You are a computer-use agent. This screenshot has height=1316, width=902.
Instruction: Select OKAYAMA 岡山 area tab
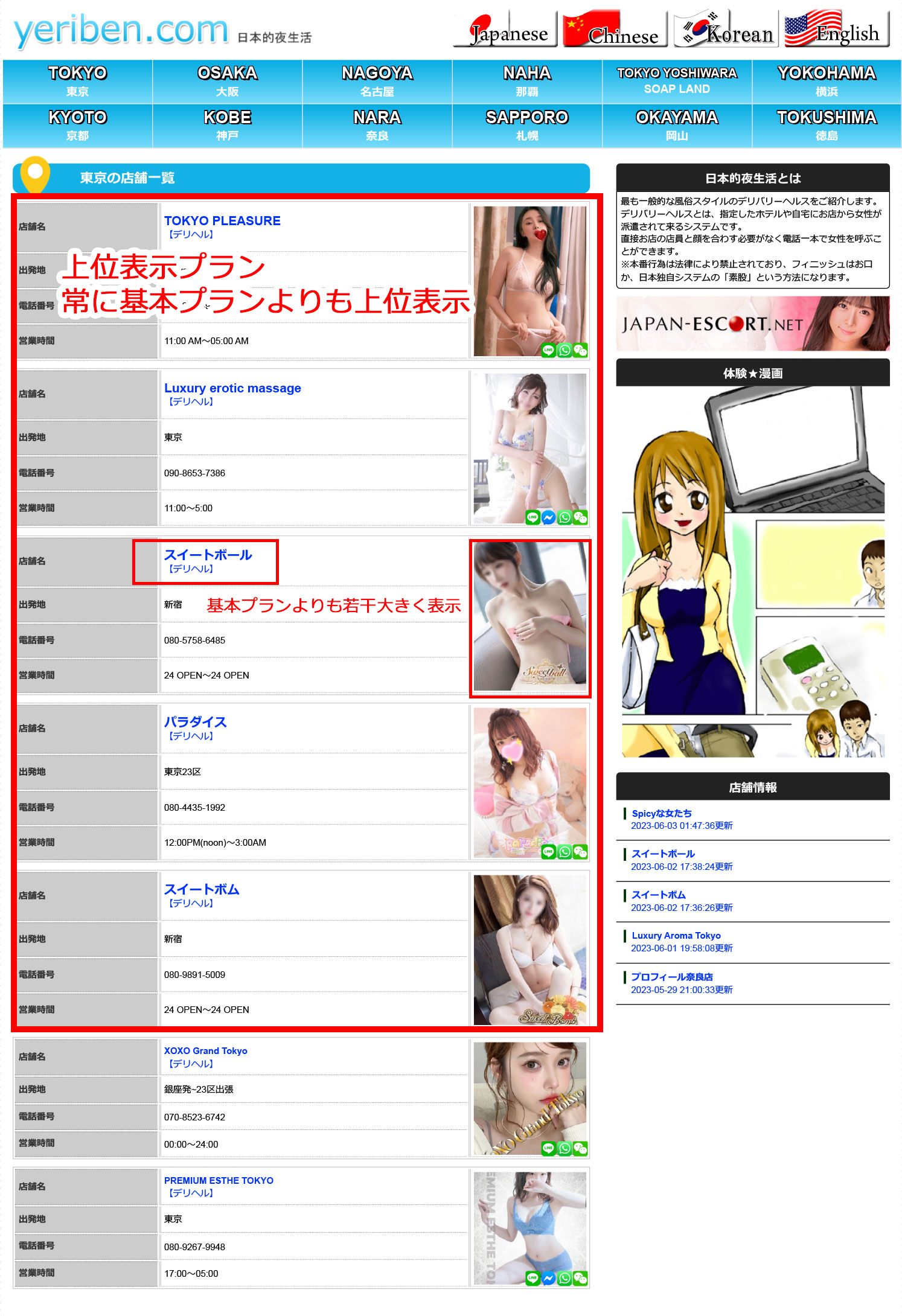pos(677,126)
